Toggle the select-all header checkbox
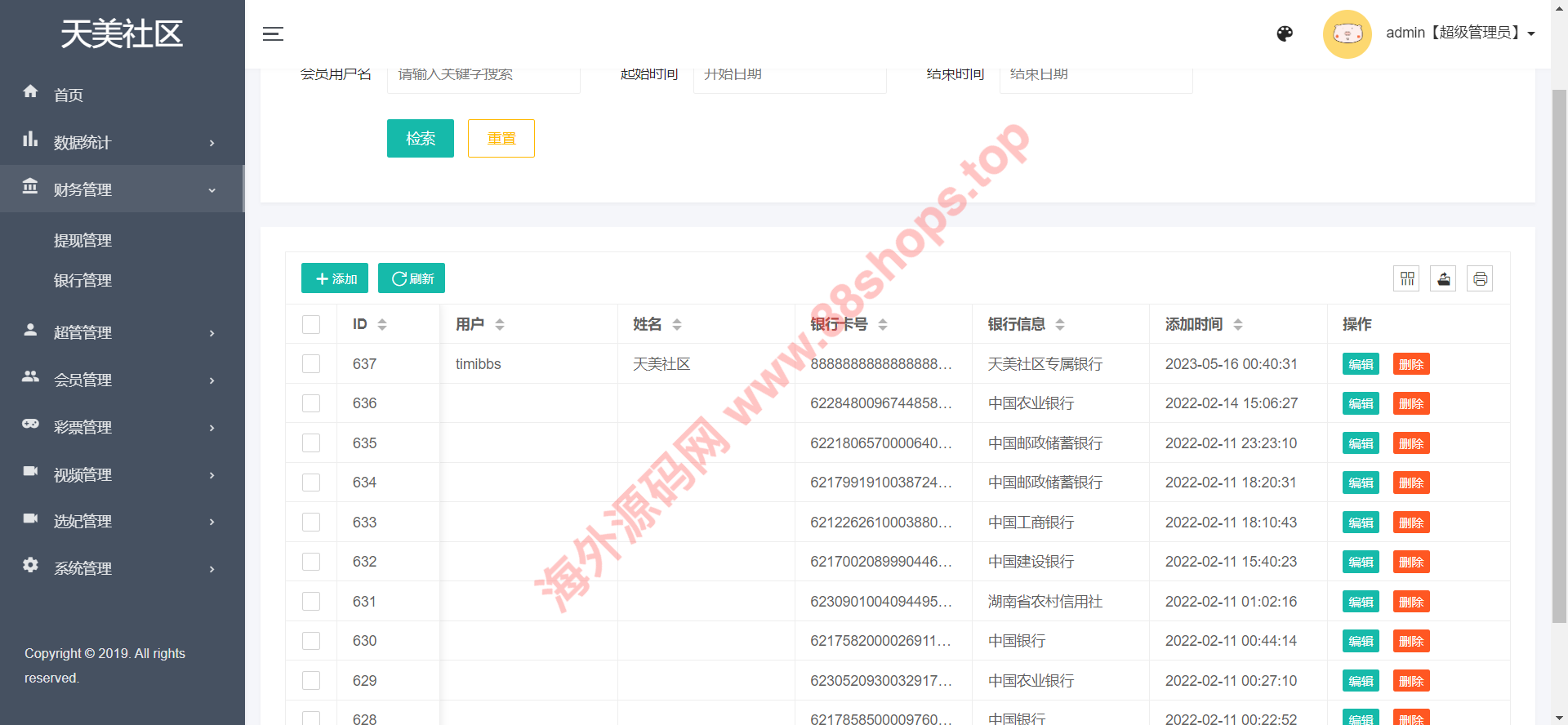This screenshot has height=725, width=1568. (x=311, y=324)
